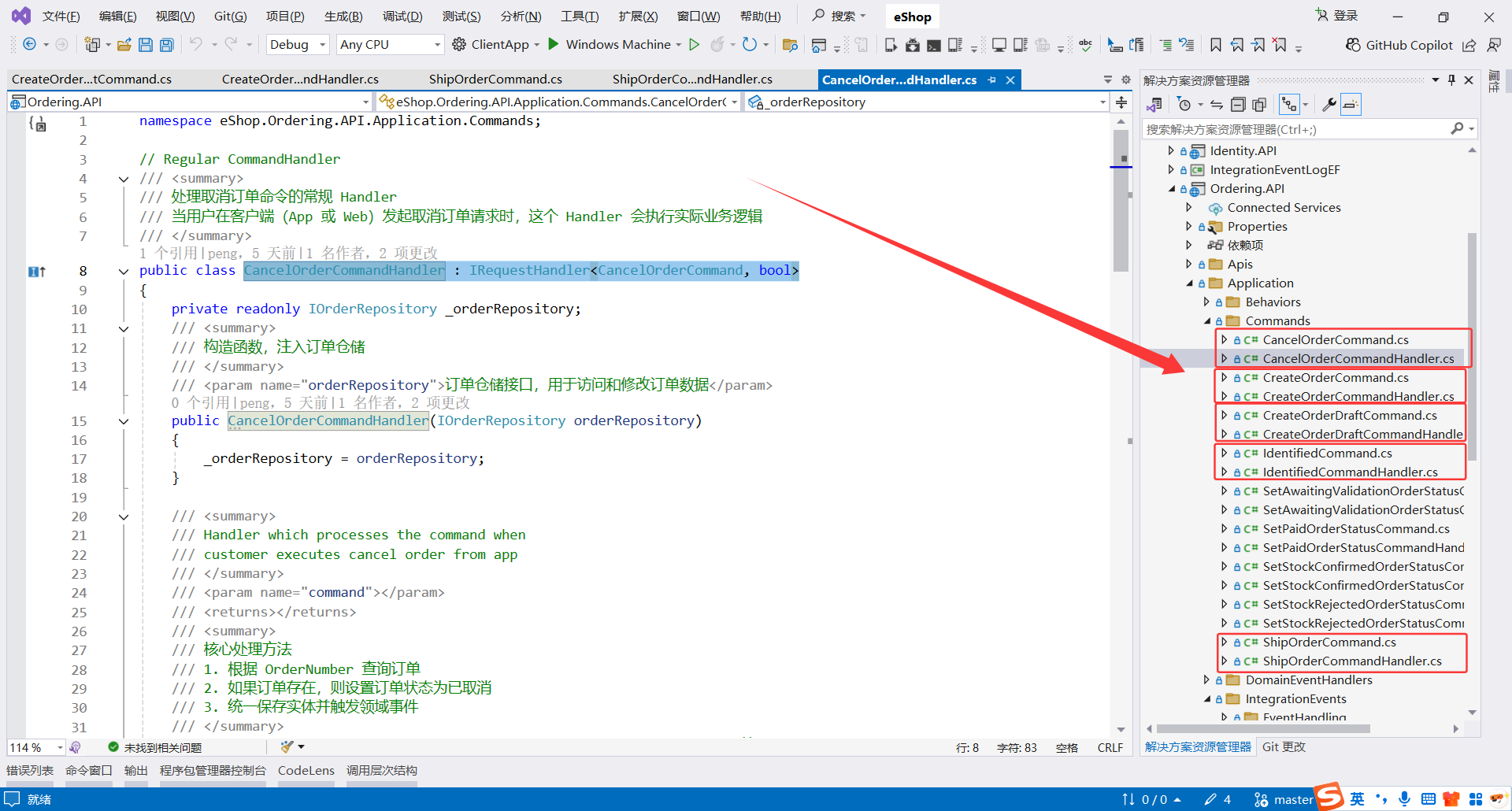Click the New Project toolbar icon

point(92,45)
